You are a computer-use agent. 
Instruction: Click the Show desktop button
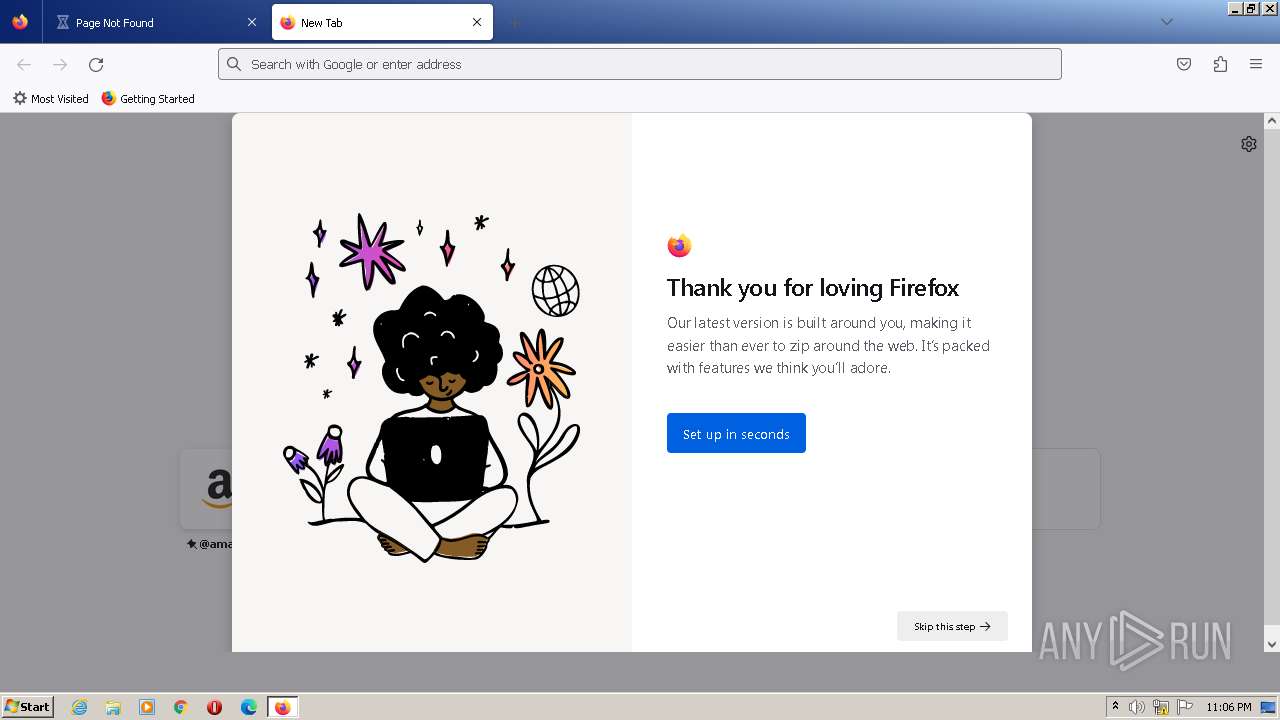pyautogui.click(x=1269, y=707)
